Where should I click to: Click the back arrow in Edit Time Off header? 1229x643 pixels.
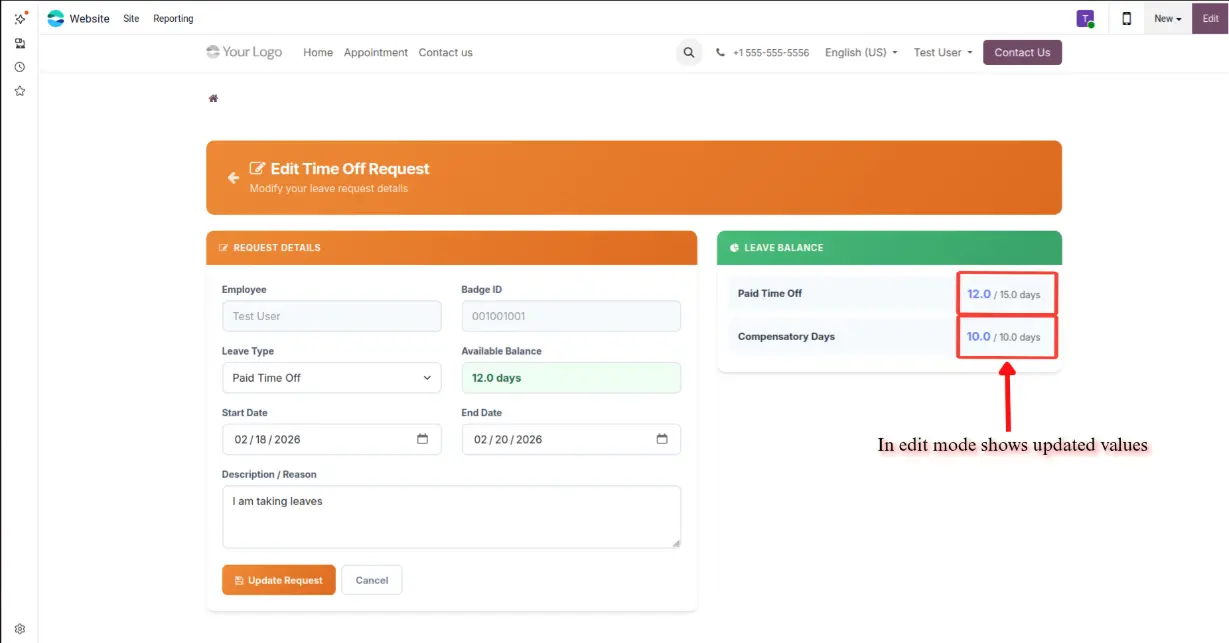[233, 178]
